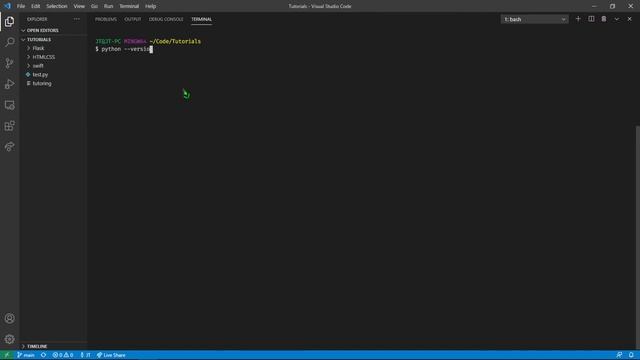The image size is (640, 360).
Task: Open the Explorer view in activity bar
Action: [x=9, y=22]
